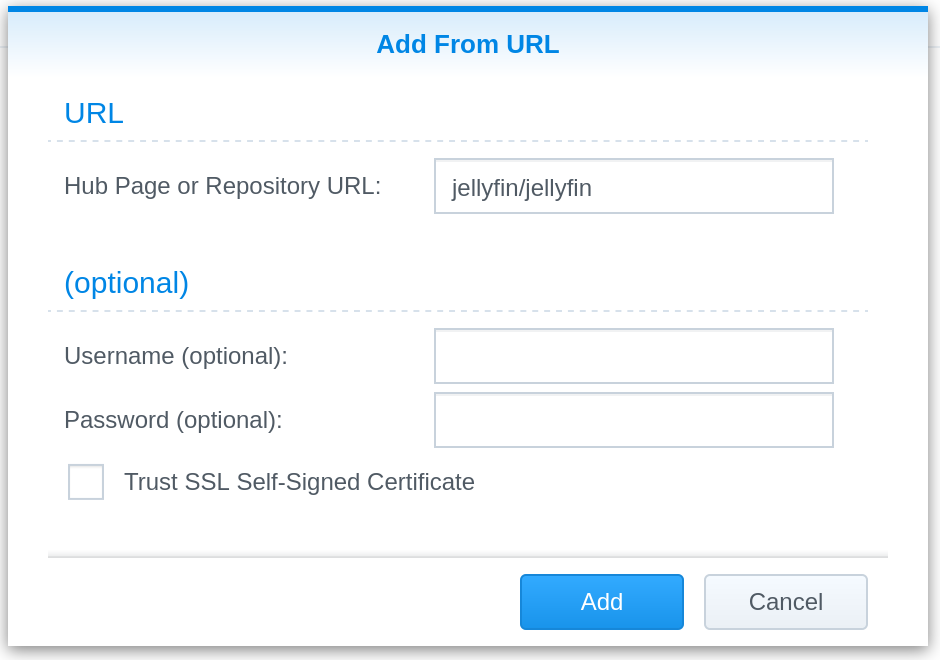Click the Trust SSL certificate label
The height and width of the screenshot is (660, 940).
(299, 482)
